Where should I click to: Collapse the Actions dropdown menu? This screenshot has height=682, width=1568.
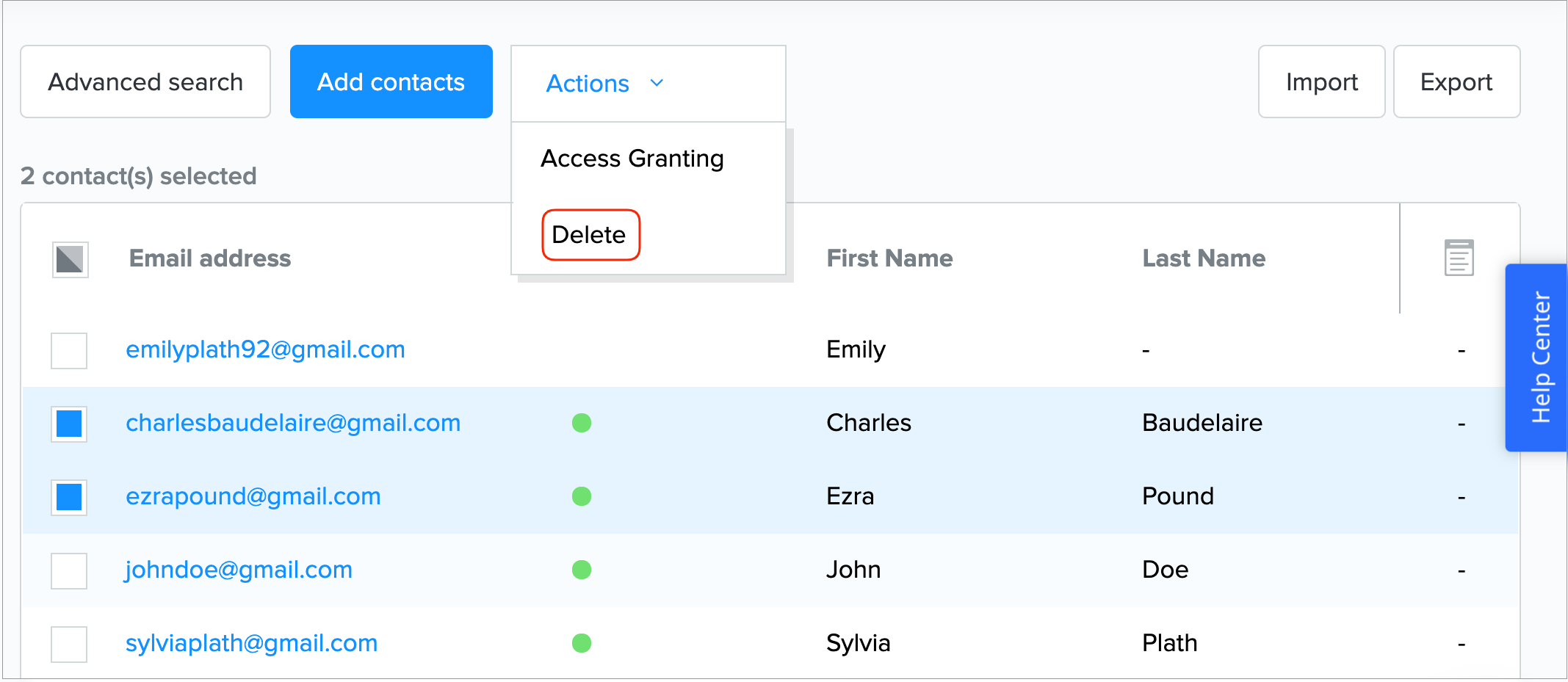604,84
